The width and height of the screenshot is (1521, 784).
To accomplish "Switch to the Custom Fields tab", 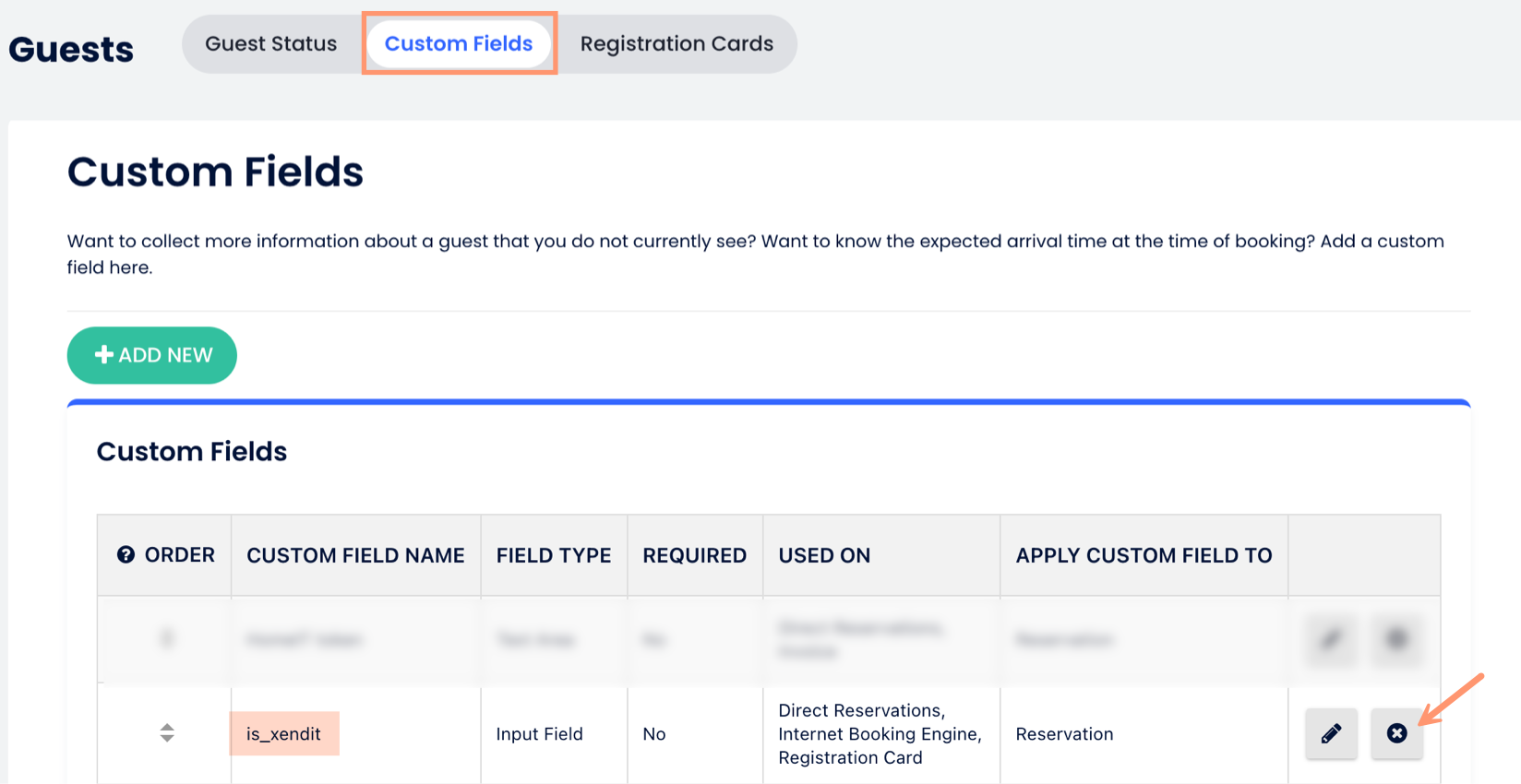I will pos(459,44).
